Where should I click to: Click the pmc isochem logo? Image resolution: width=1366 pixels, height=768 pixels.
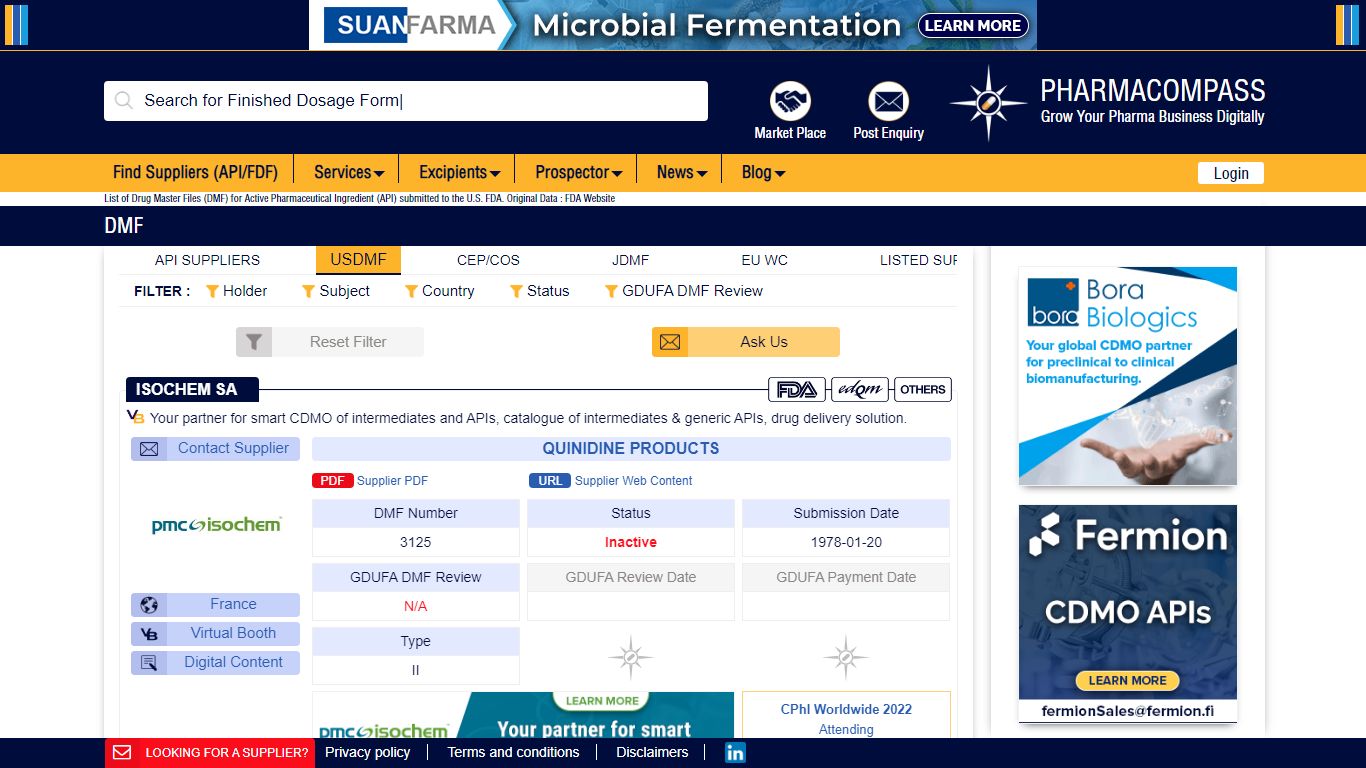216,525
